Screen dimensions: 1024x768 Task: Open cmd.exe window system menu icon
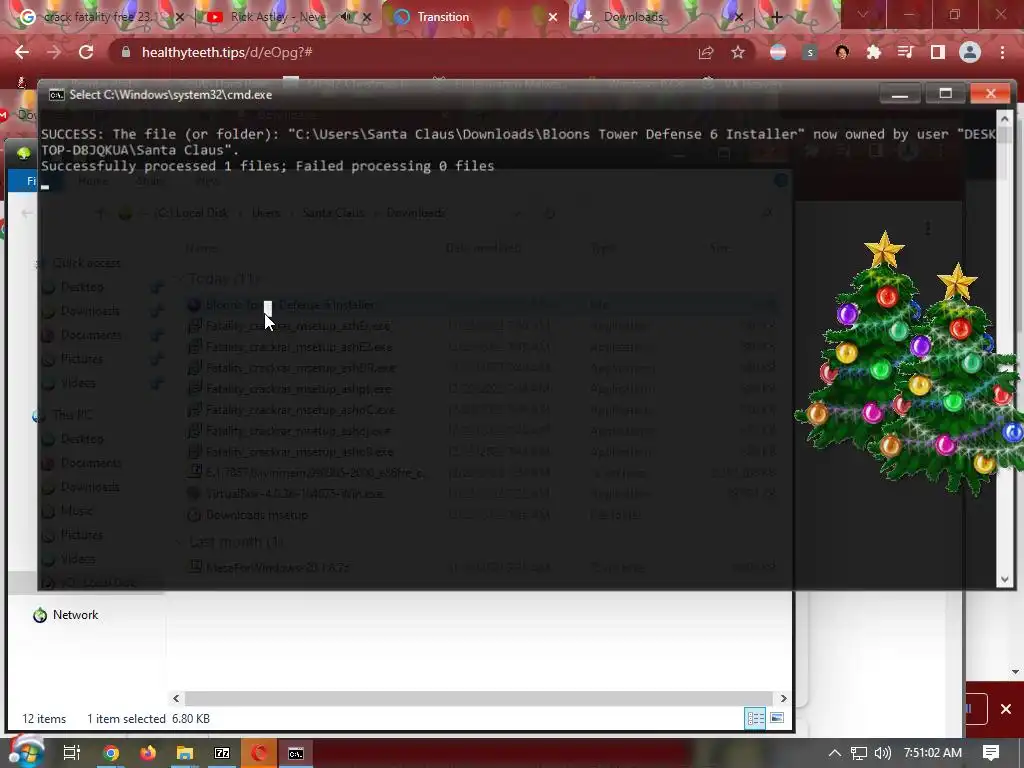coord(57,95)
